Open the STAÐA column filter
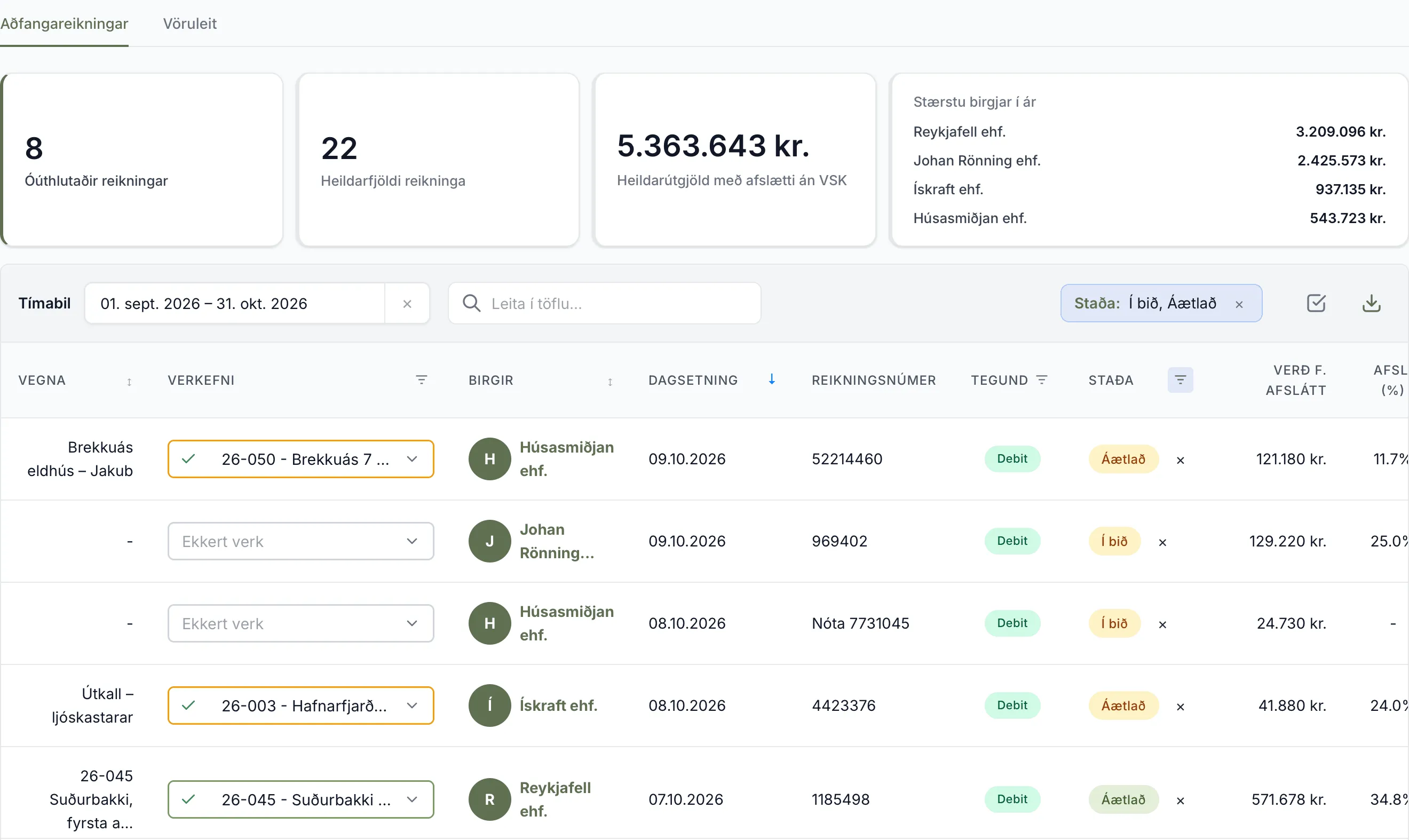This screenshot has width=1409, height=840. pos(1180,380)
